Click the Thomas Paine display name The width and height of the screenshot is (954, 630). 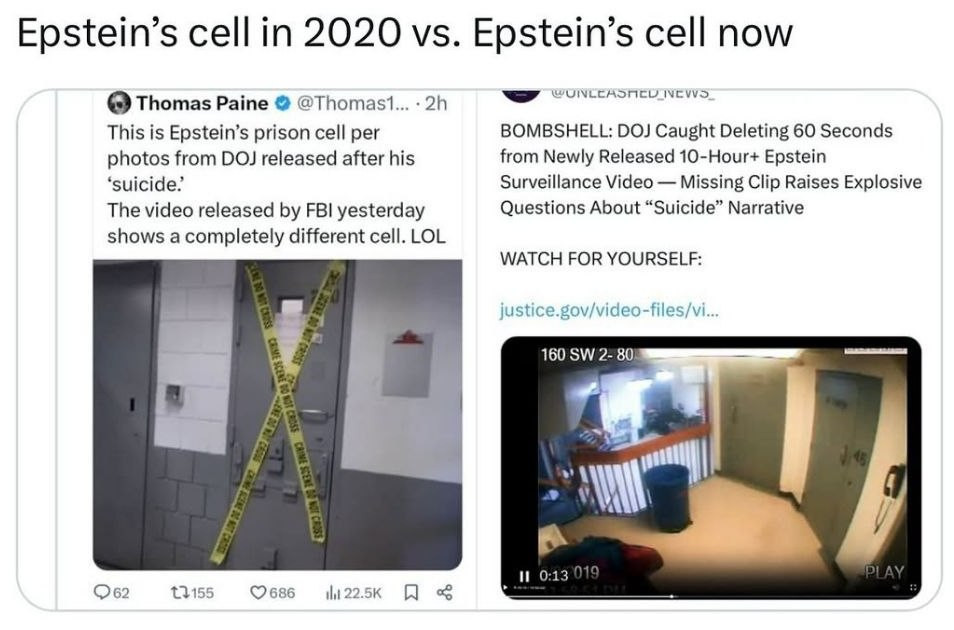click(202, 103)
